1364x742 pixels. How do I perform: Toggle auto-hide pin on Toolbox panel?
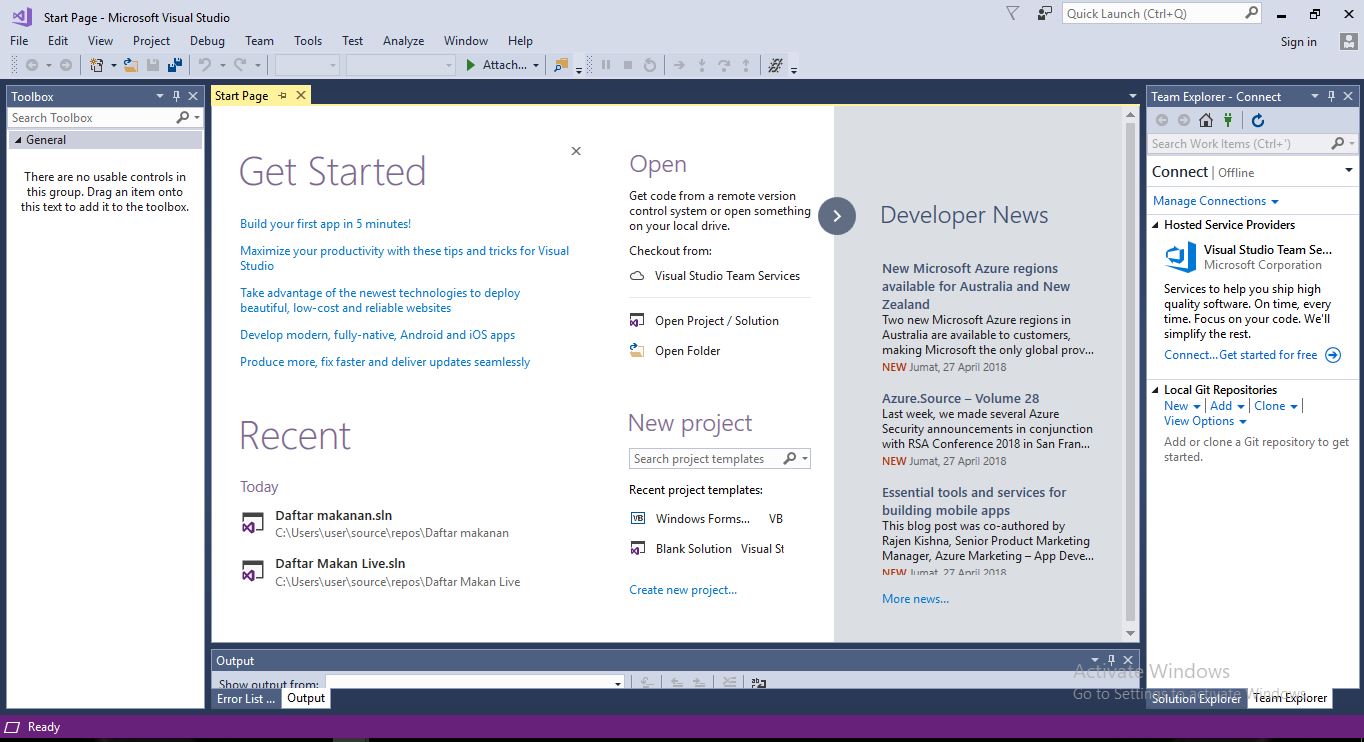[176, 96]
